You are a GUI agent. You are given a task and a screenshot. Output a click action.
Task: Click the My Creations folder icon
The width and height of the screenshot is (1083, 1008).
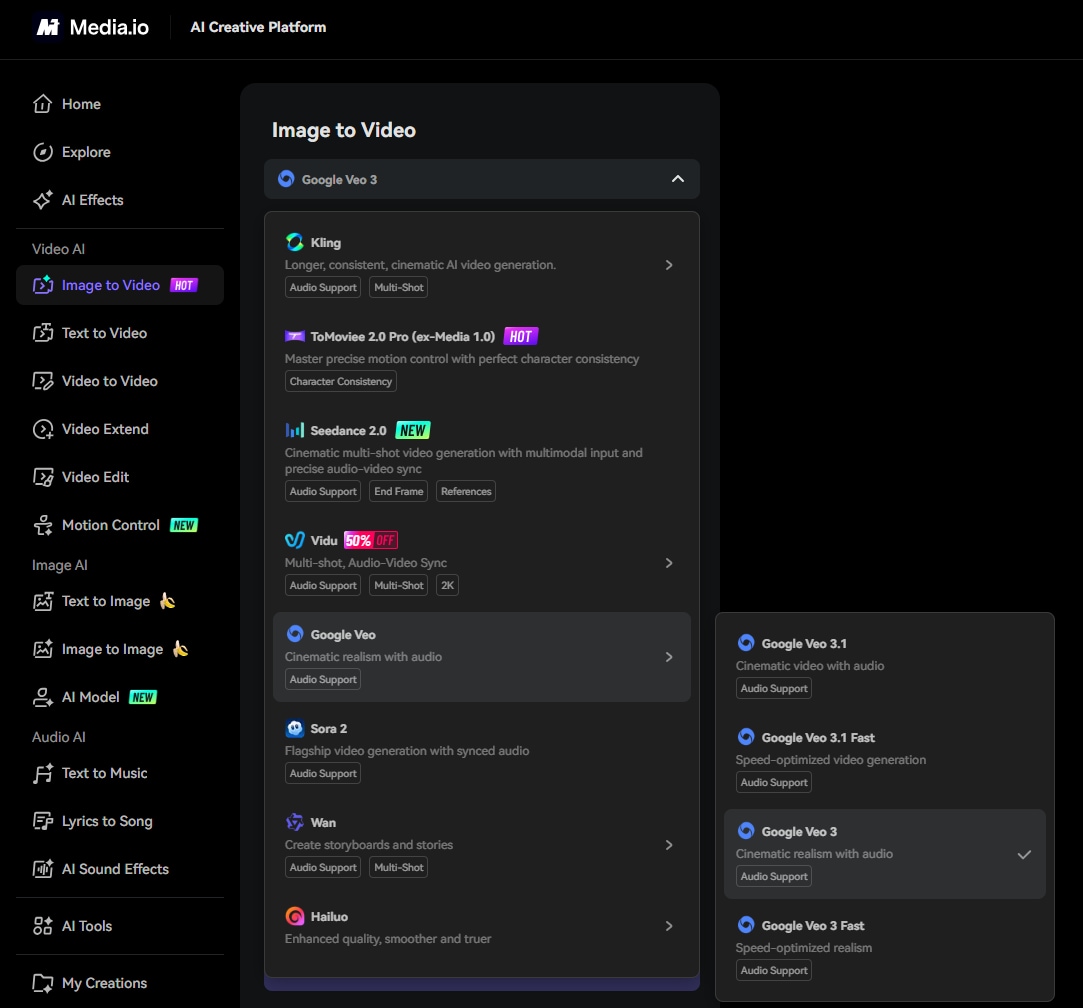coord(43,983)
